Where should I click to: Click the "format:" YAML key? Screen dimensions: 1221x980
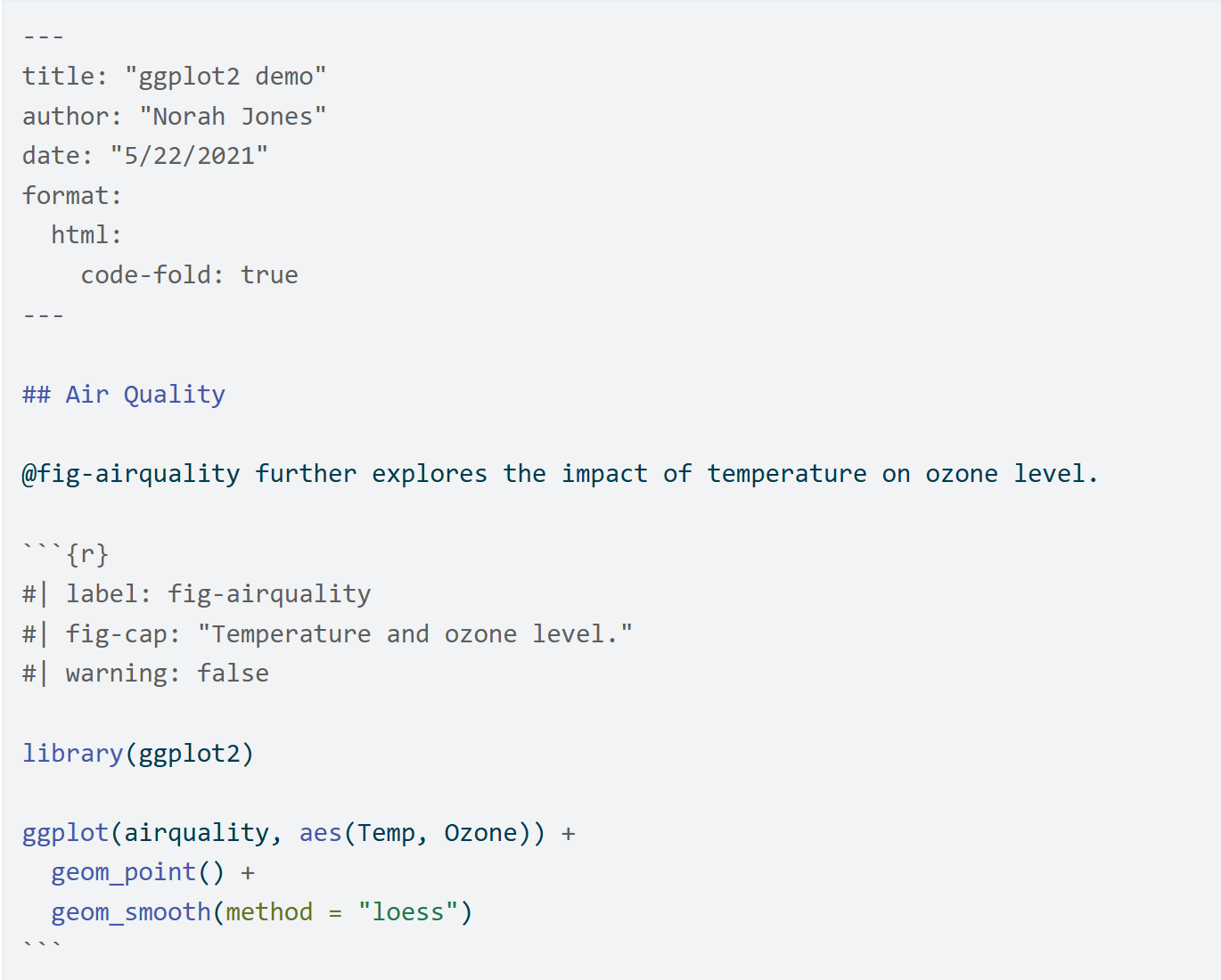72,196
